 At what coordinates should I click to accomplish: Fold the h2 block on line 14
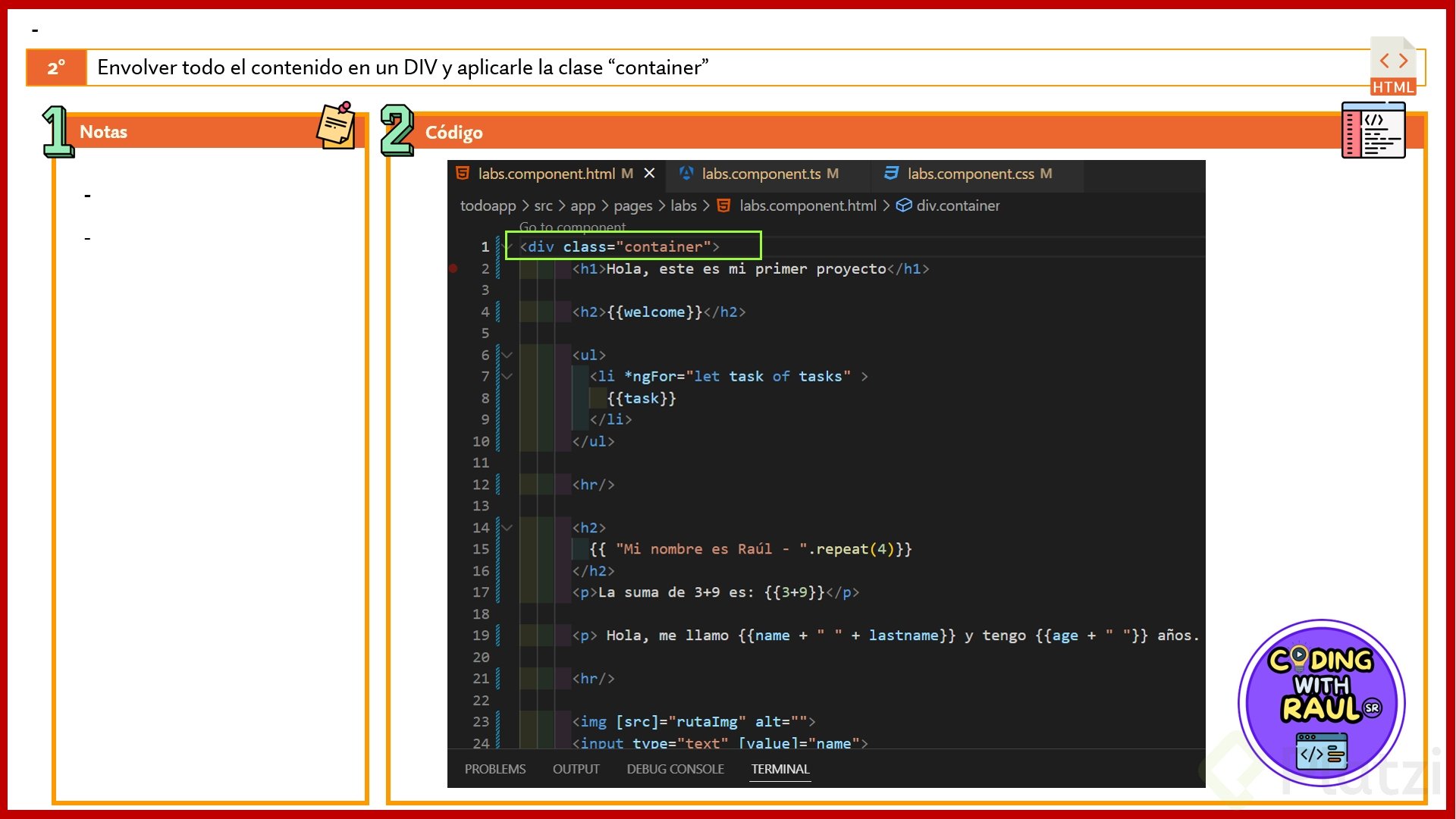[507, 528]
